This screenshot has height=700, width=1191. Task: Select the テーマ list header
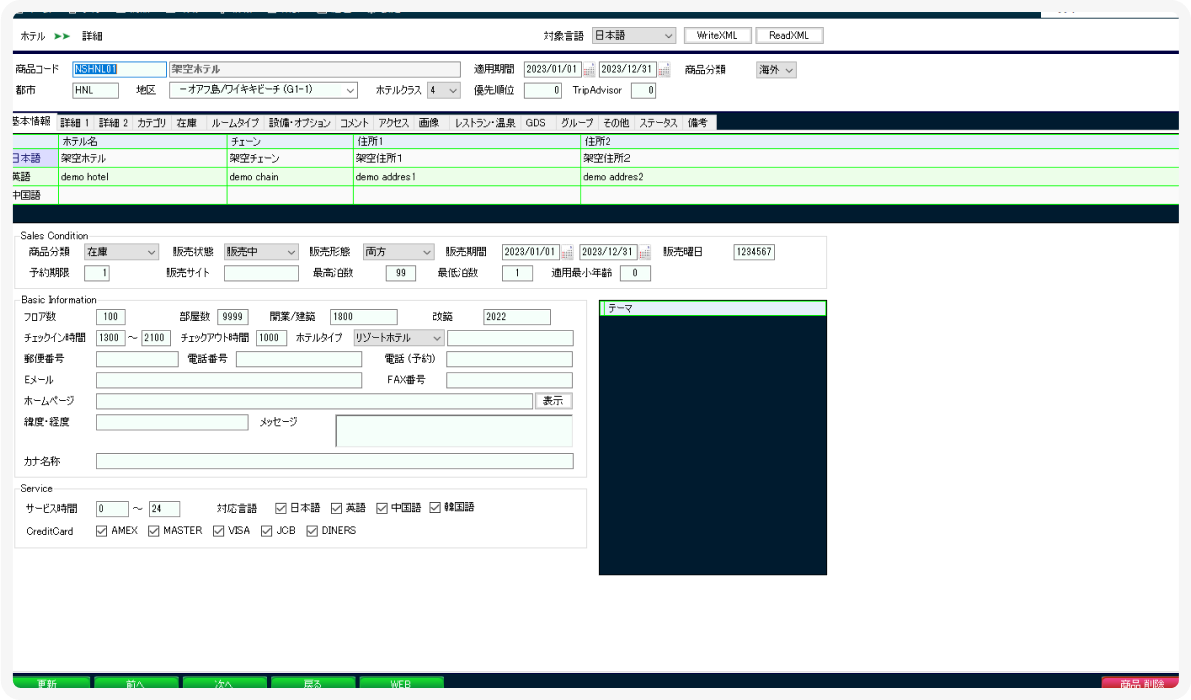[x=712, y=309]
